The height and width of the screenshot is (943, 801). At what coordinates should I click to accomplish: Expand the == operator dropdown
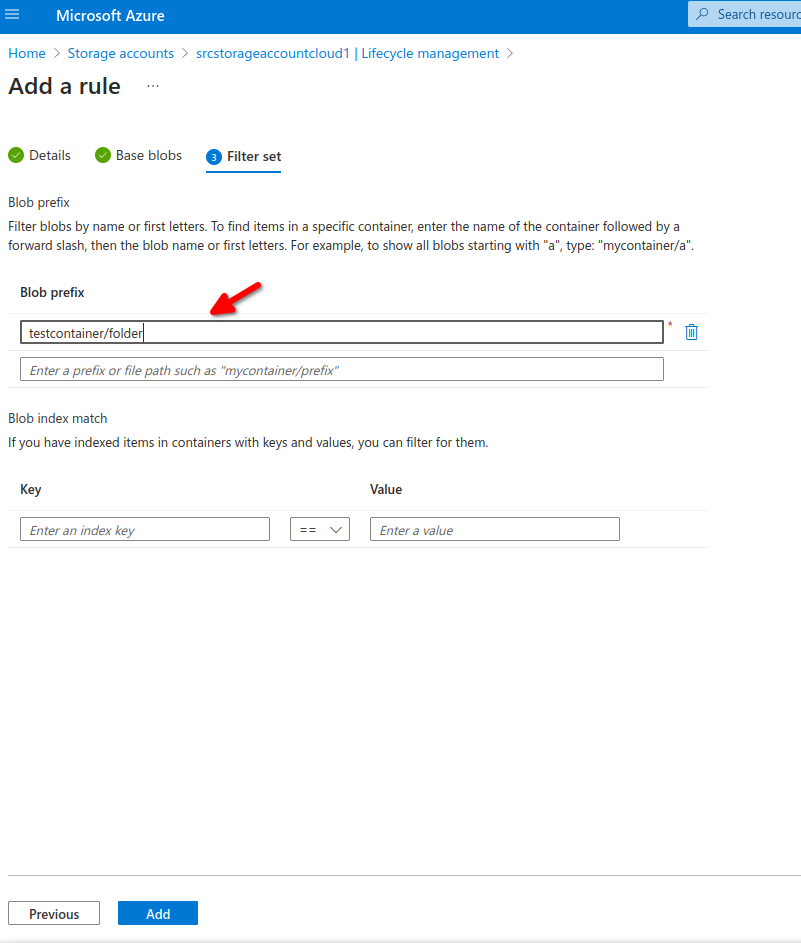point(320,530)
